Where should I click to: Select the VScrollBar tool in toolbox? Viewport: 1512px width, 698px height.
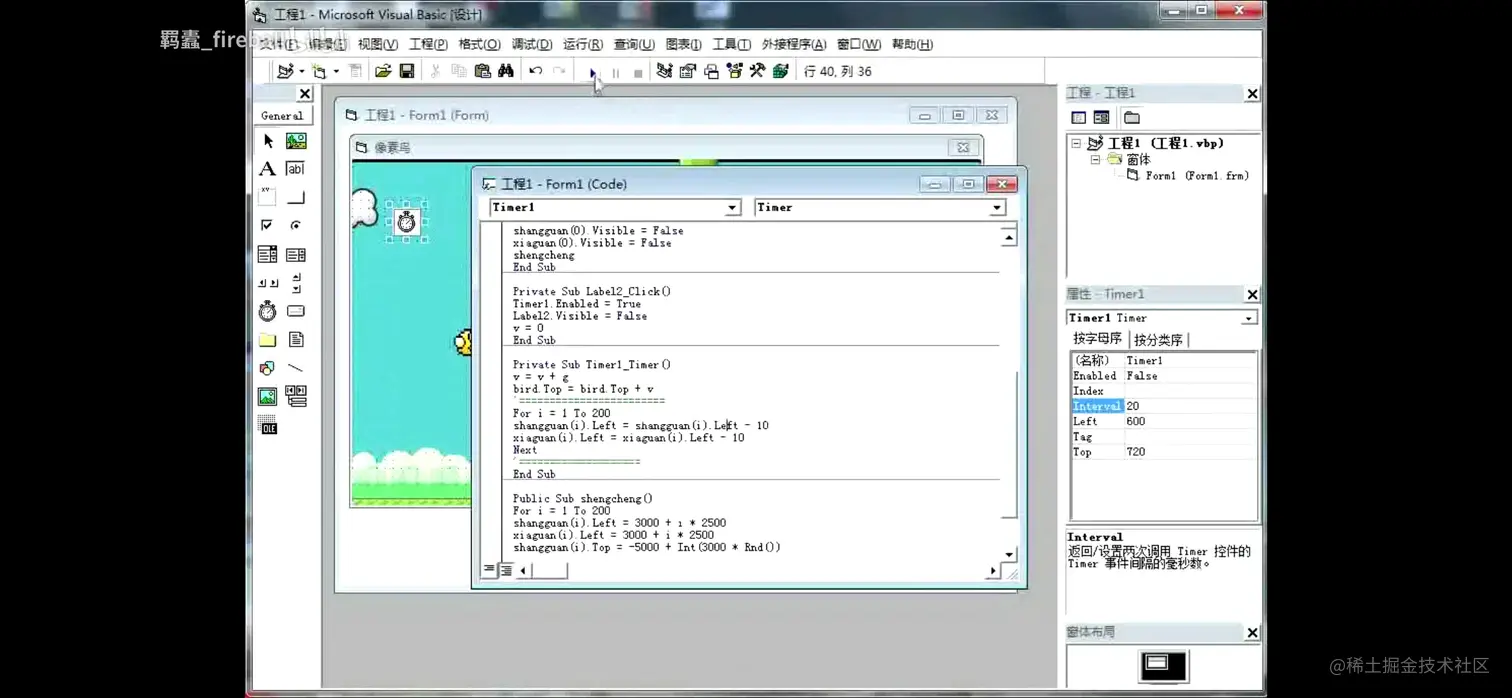(x=296, y=283)
